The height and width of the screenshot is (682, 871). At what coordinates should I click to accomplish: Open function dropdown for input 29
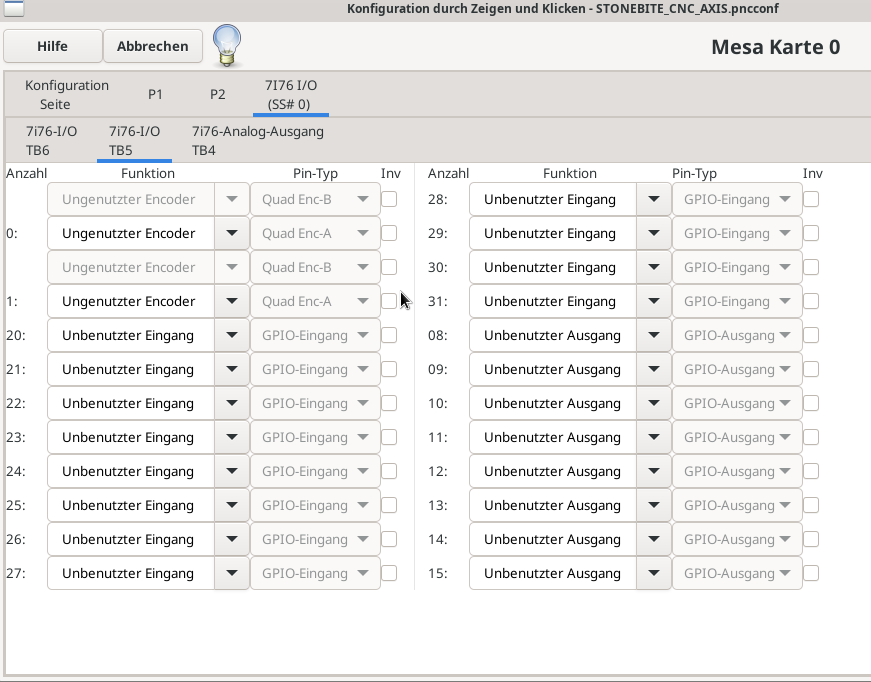tap(654, 233)
